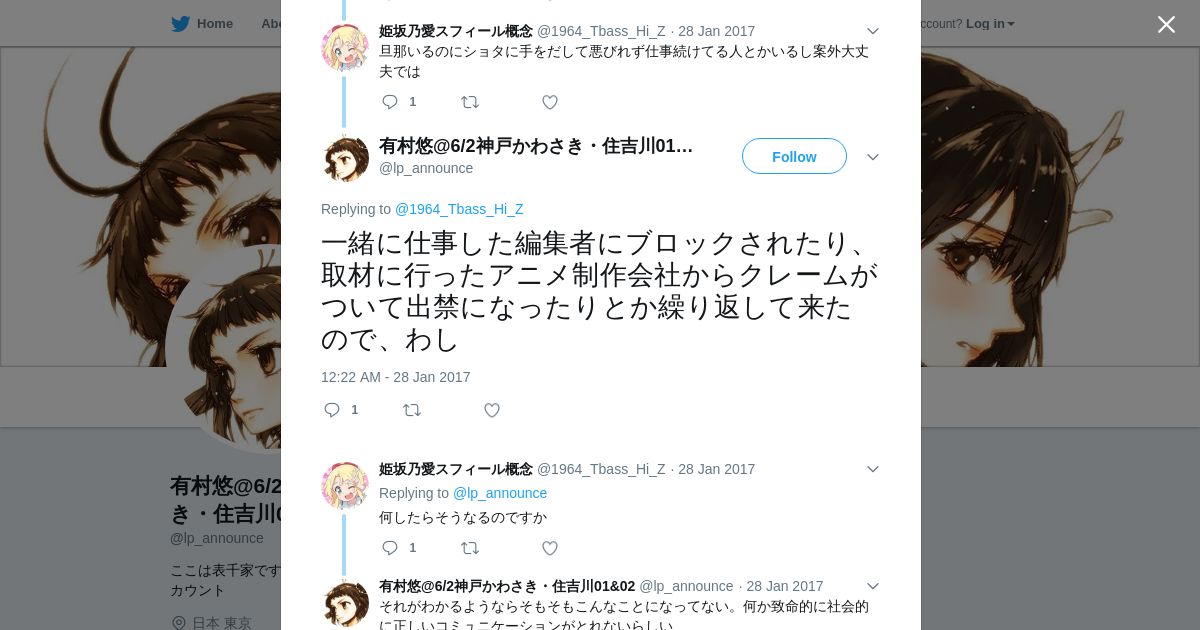Like the main tweet by lp_announce
Screen dimensions: 1200x630
click(x=492, y=410)
